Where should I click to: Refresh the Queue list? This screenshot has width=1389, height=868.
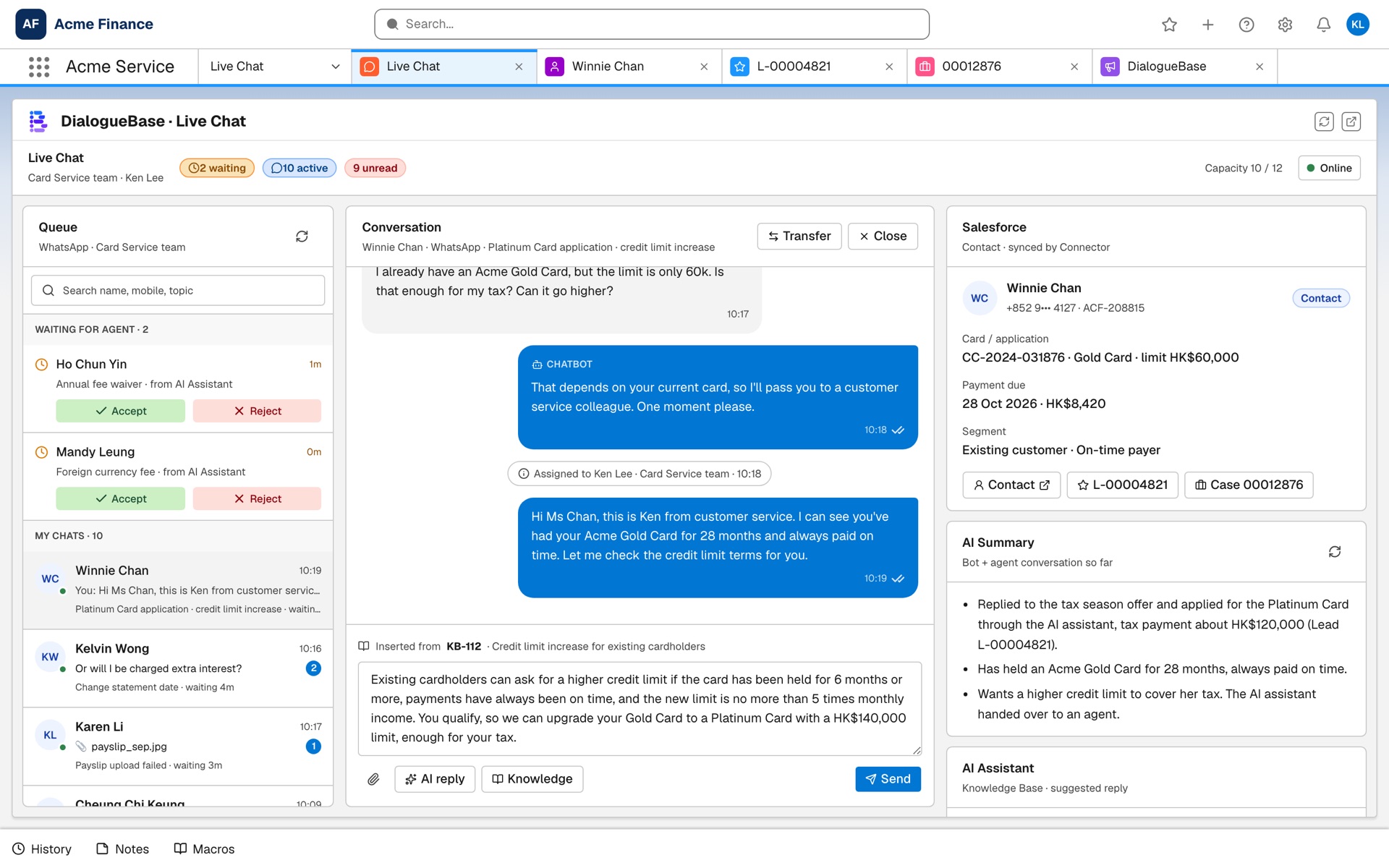[x=302, y=237]
